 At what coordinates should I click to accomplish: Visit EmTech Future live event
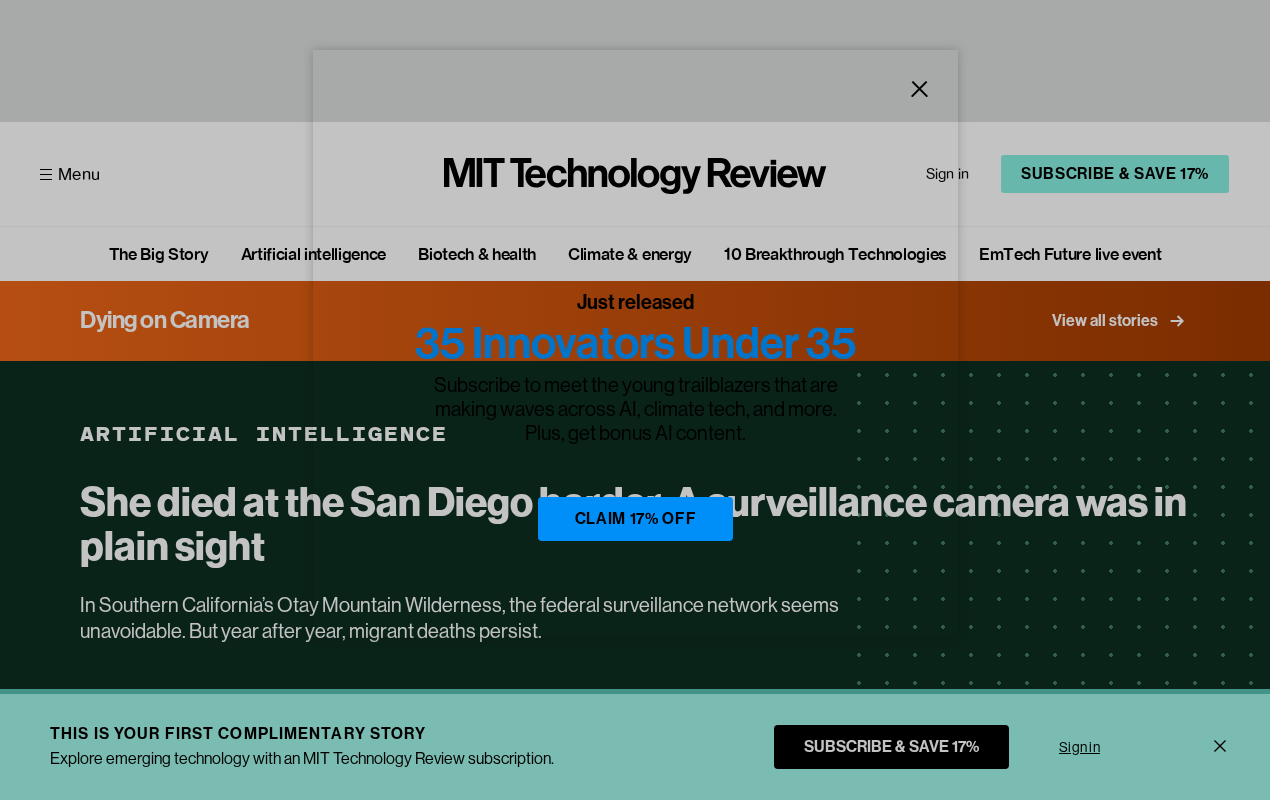coord(1070,254)
